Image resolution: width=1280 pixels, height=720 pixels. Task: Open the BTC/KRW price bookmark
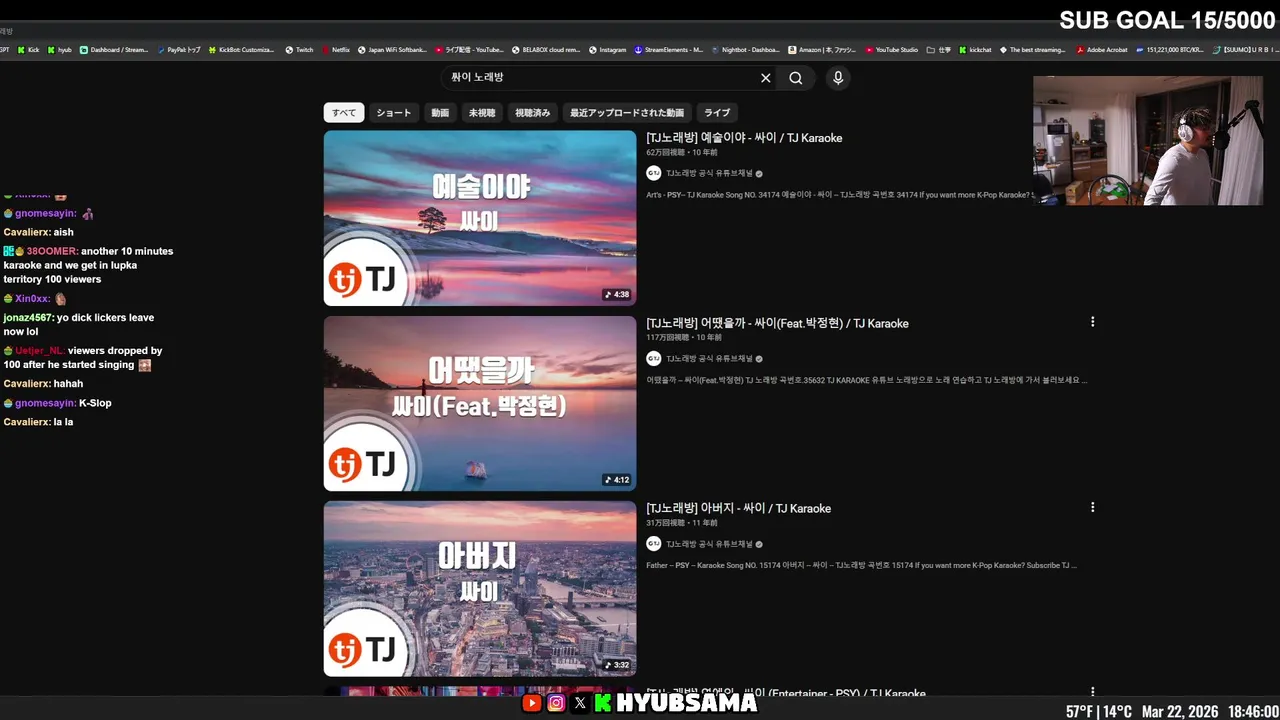pyautogui.click(x=1170, y=49)
